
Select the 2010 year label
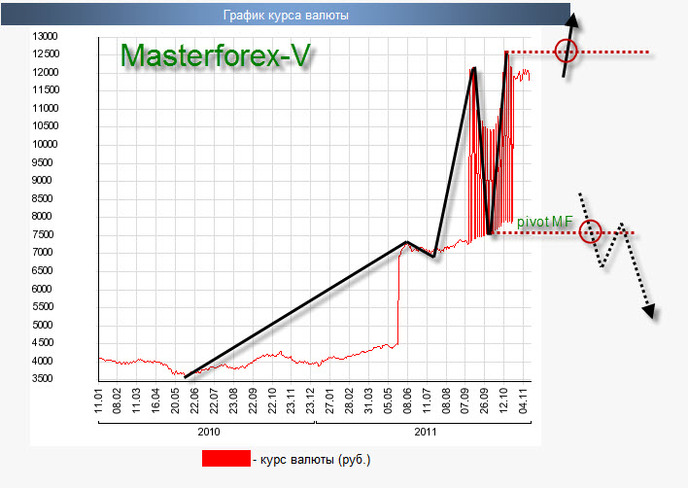(209, 432)
